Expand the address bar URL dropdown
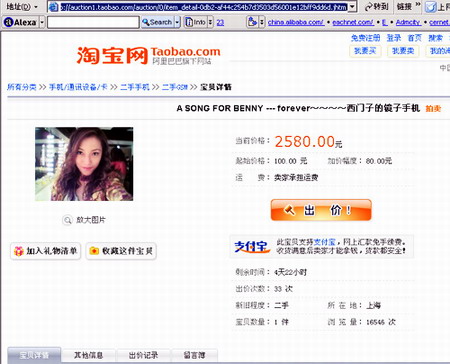Image resolution: width=450 pixels, height=364 pixels. click(352, 7)
